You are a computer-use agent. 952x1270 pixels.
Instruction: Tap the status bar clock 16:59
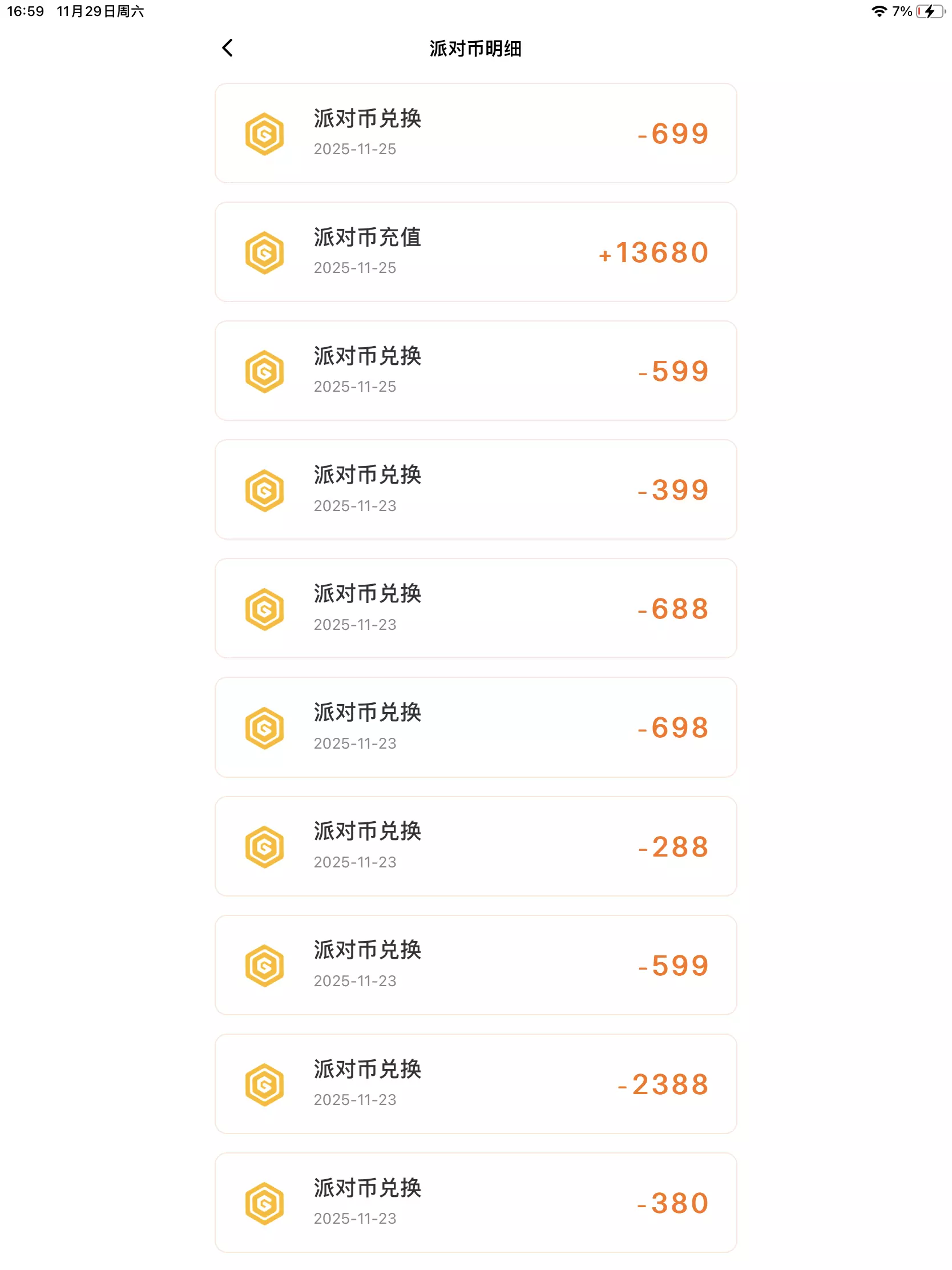pyautogui.click(x=26, y=11)
